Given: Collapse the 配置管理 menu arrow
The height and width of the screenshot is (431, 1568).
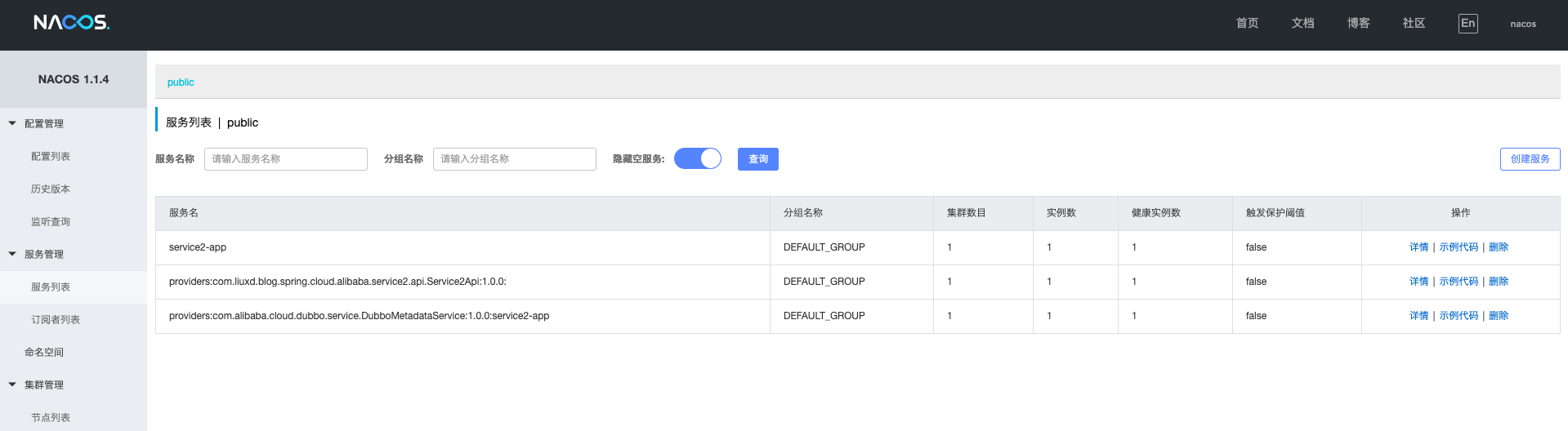Looking at the screenshot, I should [12, 123].
